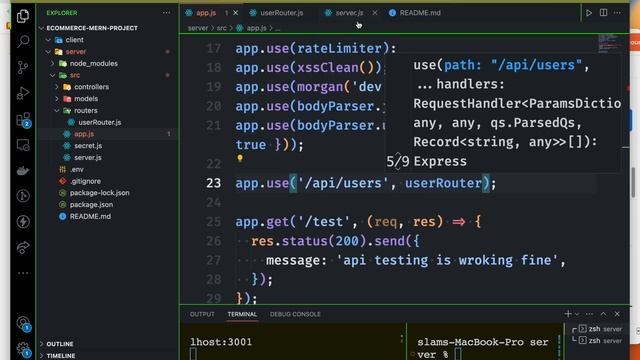640x360 pixels.
Task: Close the server.js tab
Action: tap(375, 13)
